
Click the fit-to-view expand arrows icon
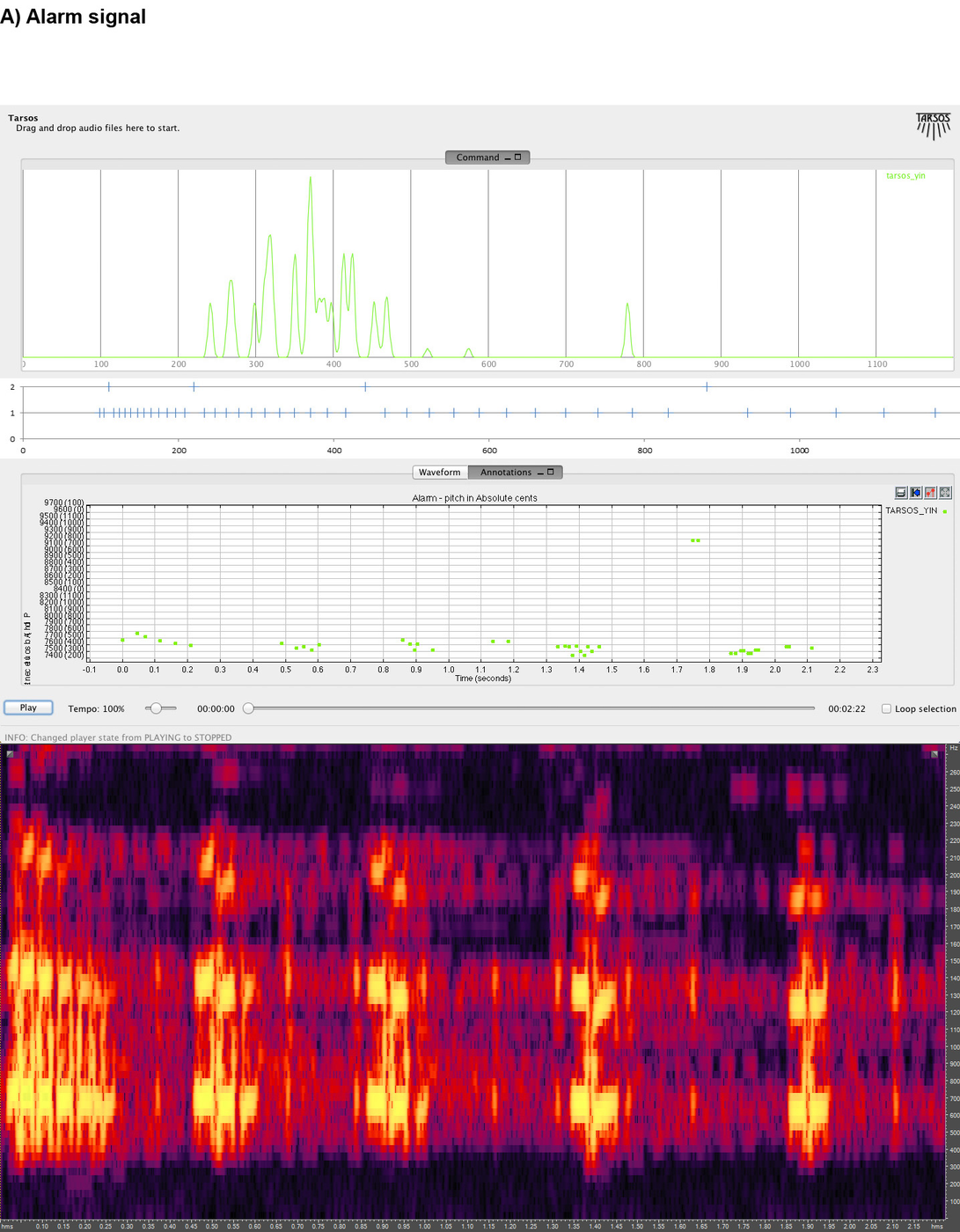point(945,493)
